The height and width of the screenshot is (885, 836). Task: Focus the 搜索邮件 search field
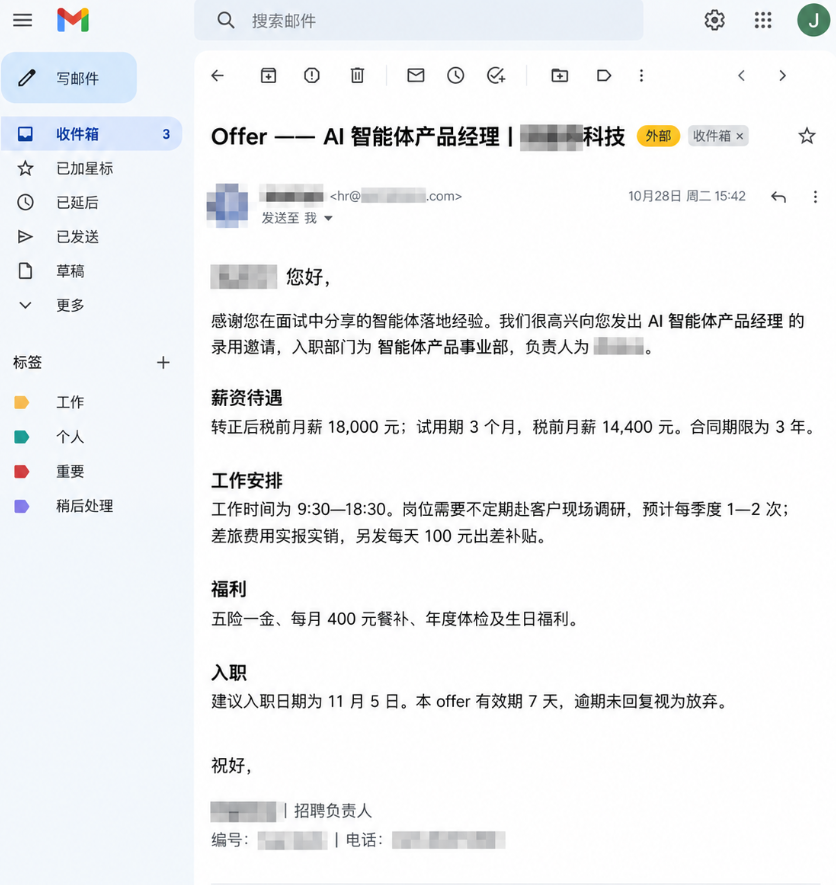coord(419,21)
